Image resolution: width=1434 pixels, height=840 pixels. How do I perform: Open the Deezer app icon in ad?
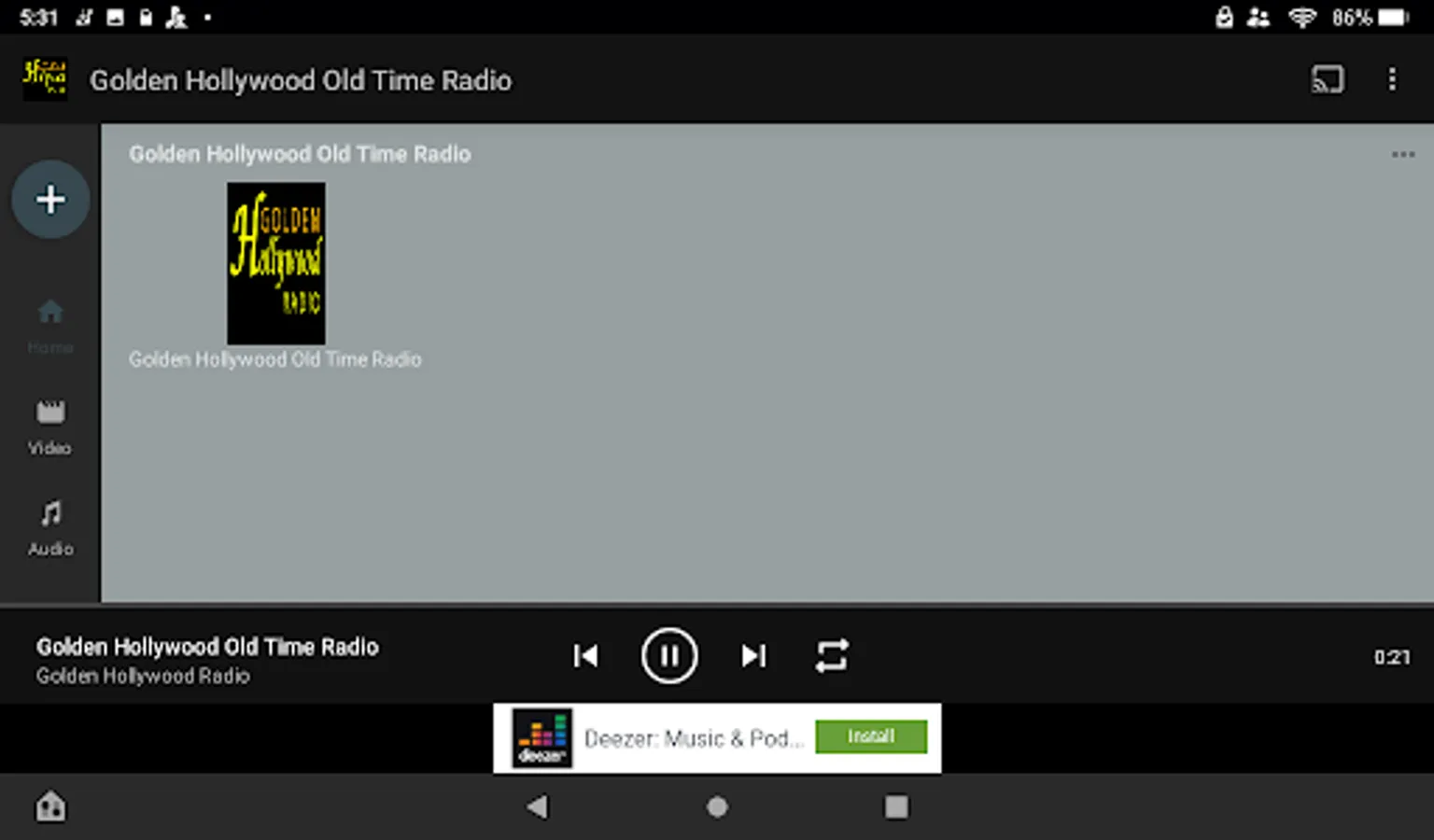542,738
